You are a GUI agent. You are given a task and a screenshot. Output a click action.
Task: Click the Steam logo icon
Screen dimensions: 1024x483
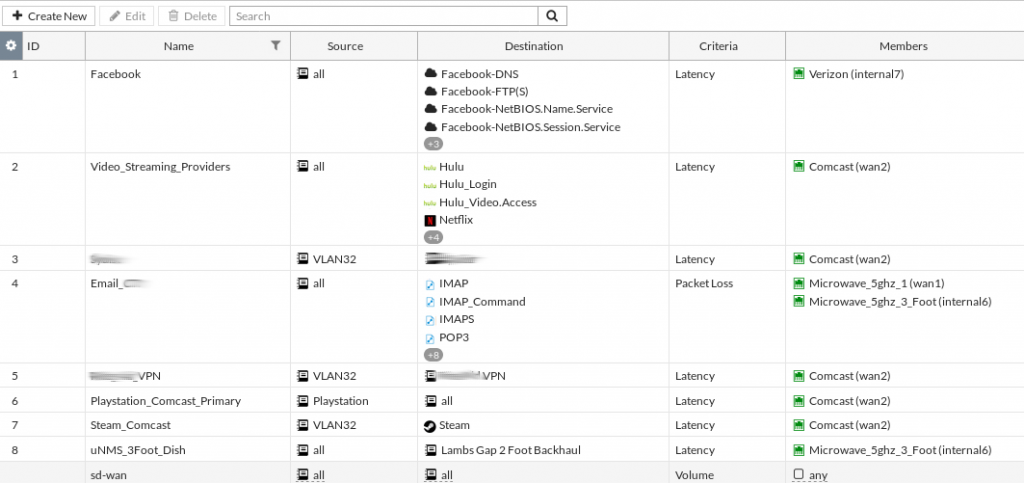coord(430,426)
